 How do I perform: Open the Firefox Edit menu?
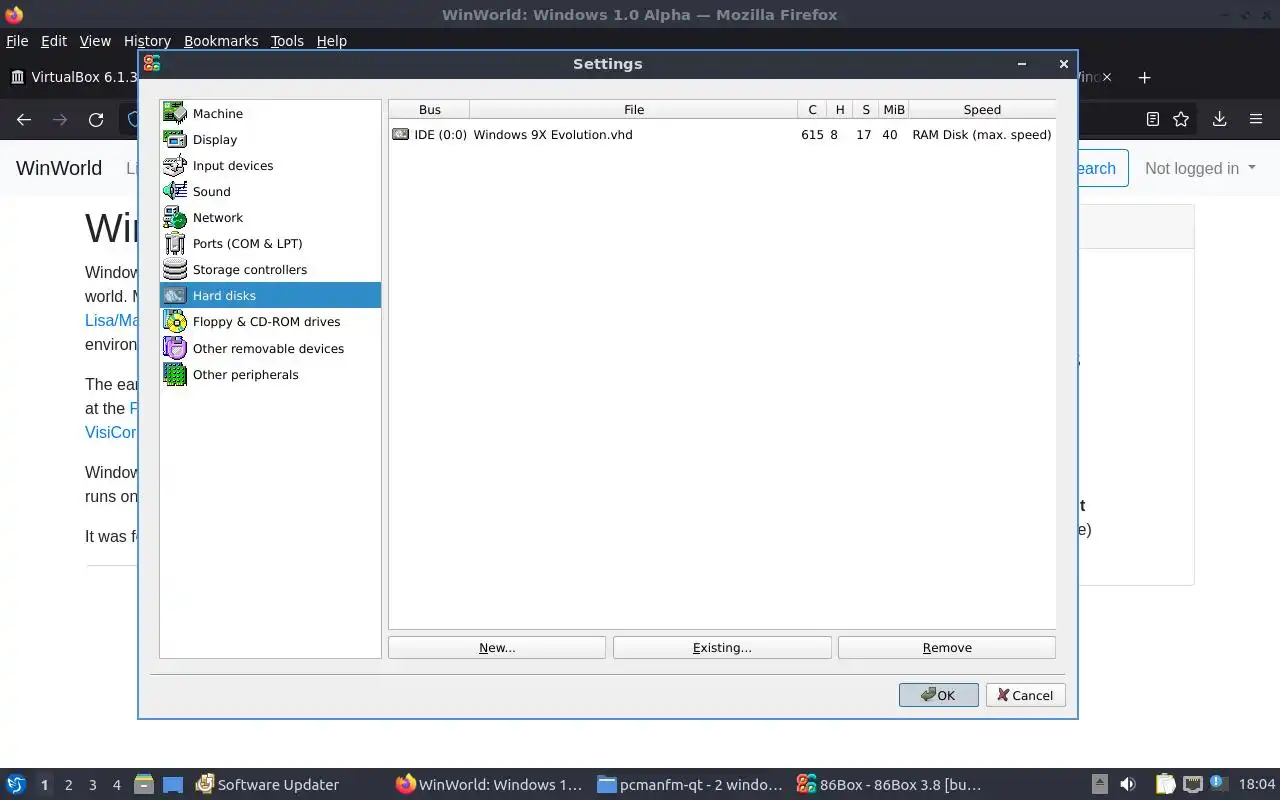pos(54,41)
